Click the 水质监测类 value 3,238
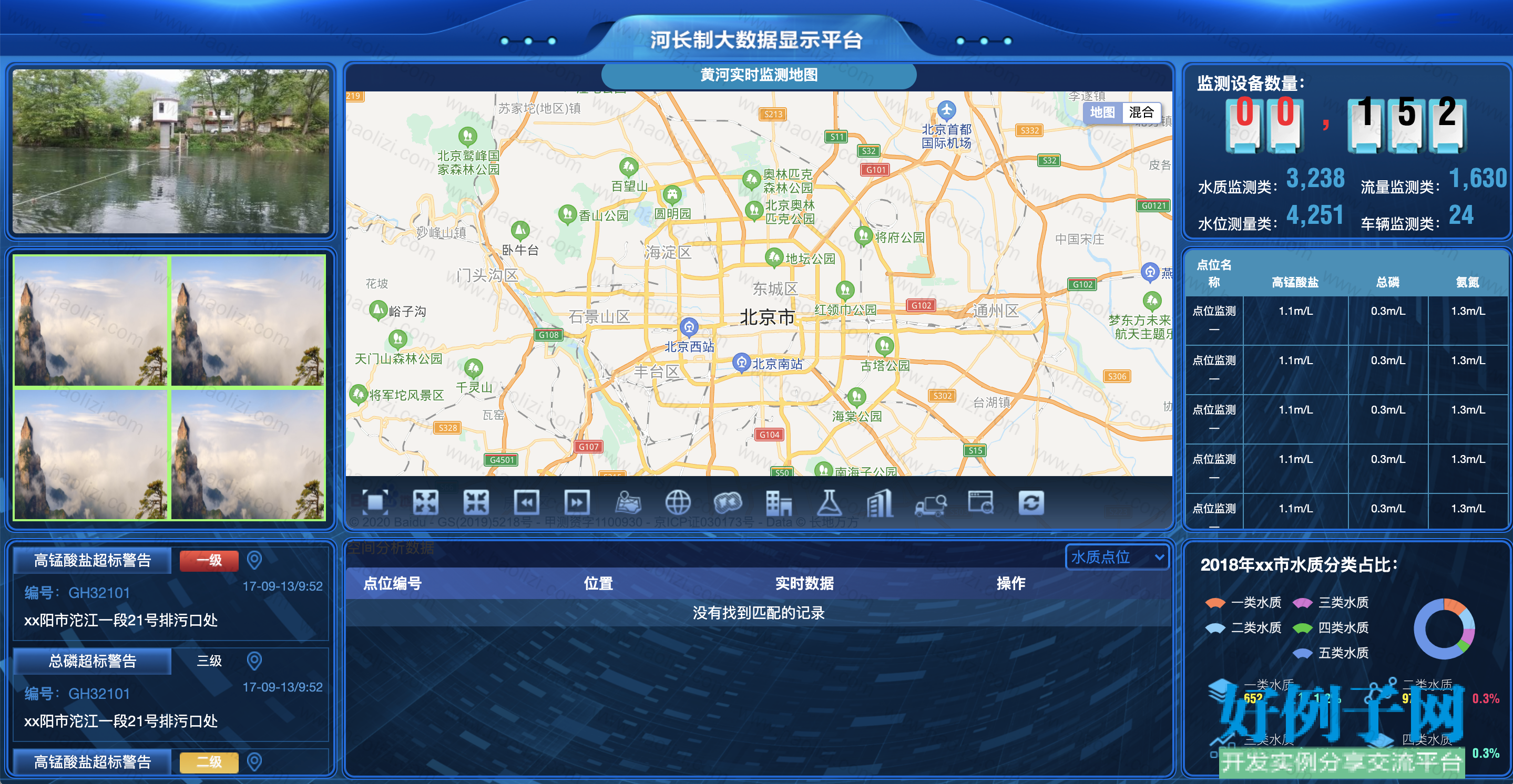This screenshot has height=784, width=1513. tap(1315, 179)
